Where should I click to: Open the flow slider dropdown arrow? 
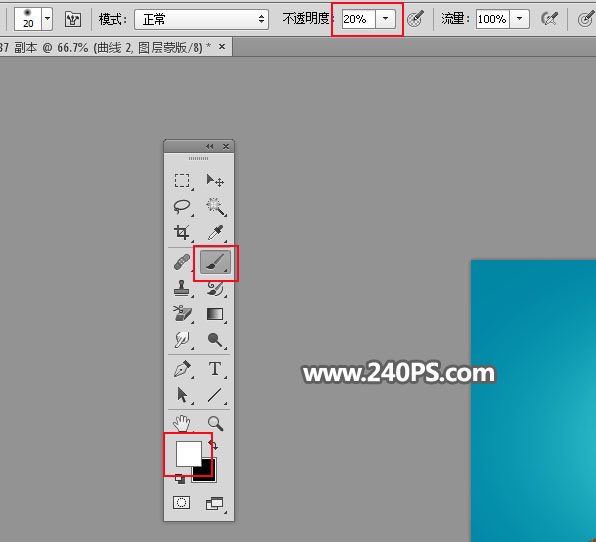click(x=520, y=19)
